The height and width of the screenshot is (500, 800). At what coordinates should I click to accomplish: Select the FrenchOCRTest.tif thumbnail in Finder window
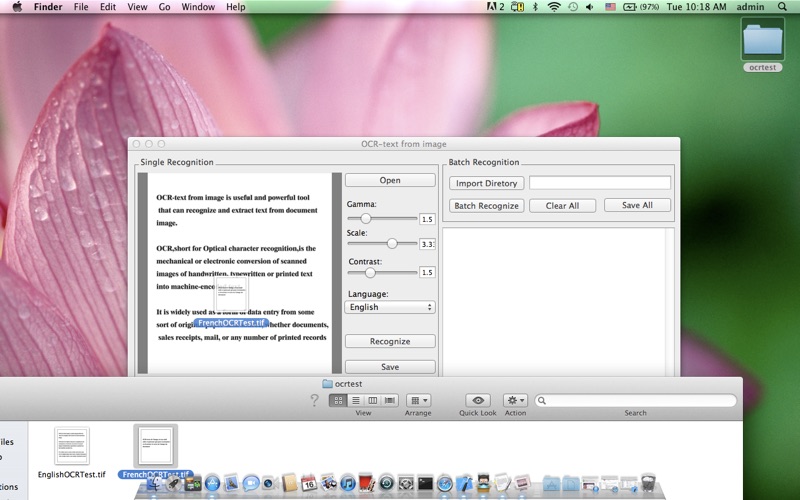156,446
